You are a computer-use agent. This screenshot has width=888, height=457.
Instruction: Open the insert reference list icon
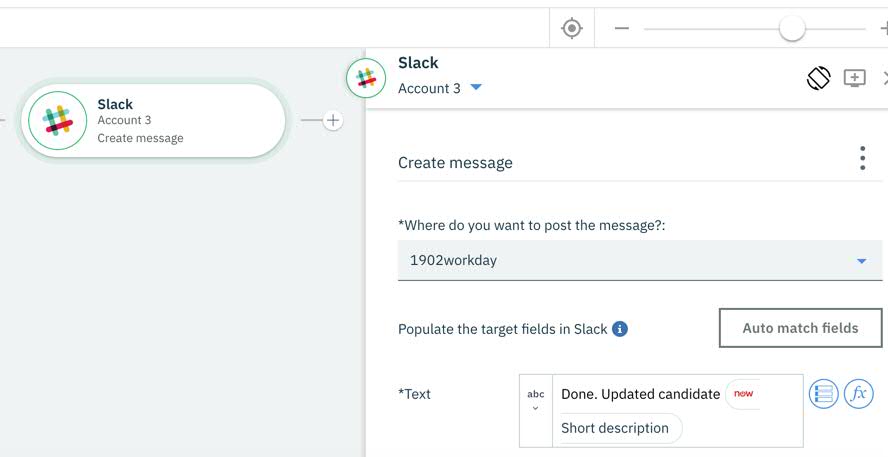[823, 394]
